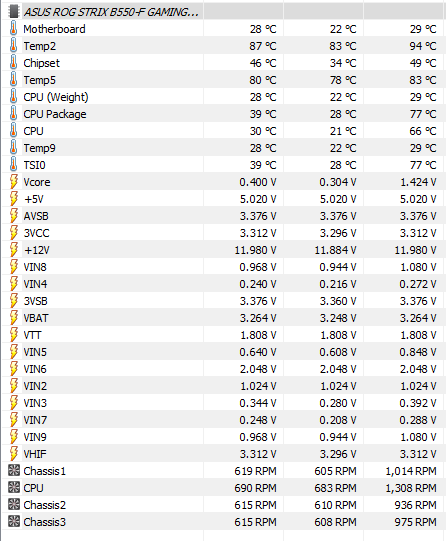Screen dimensions: 446x541
Task: Click Chassis2 maximum value 936 RPM
Action: coord(416,505)
